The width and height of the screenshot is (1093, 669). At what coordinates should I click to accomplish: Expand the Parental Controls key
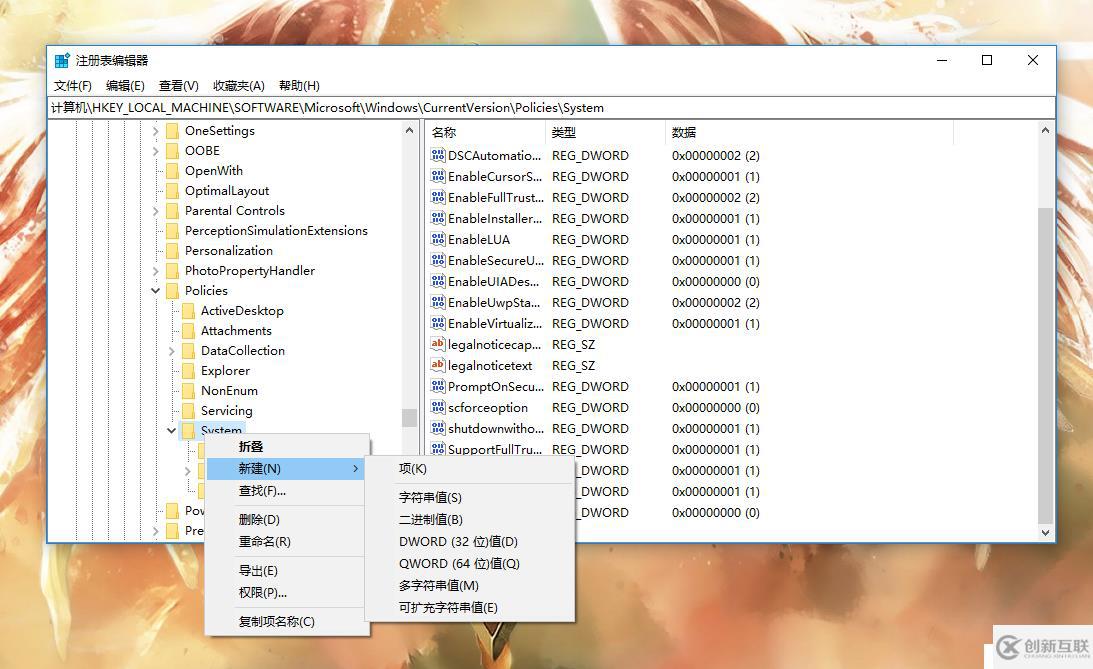click(x=155, y=210)
